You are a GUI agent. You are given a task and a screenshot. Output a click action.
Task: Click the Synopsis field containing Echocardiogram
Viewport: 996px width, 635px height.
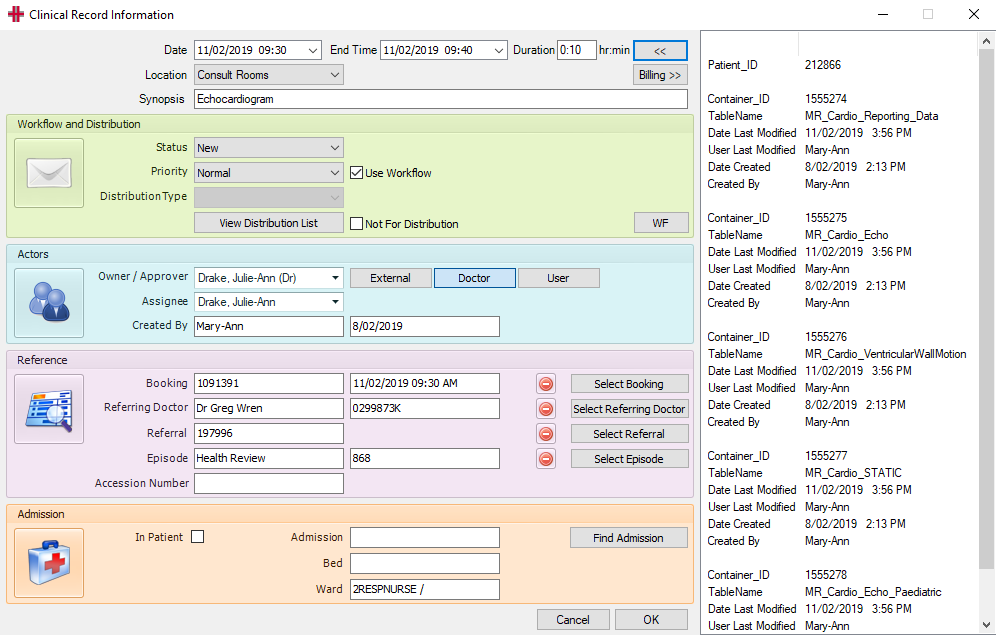[x=441, y=99]
